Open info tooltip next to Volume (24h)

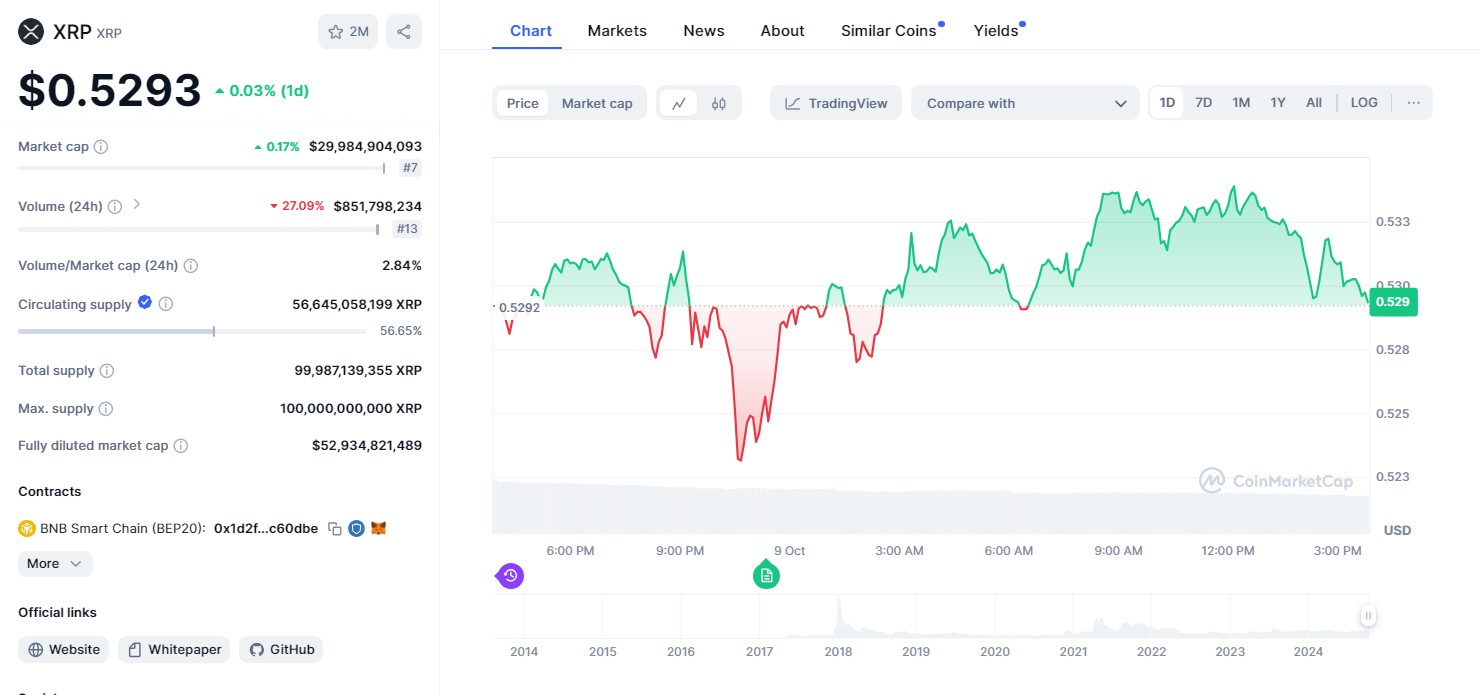click(x=115, y=207)
